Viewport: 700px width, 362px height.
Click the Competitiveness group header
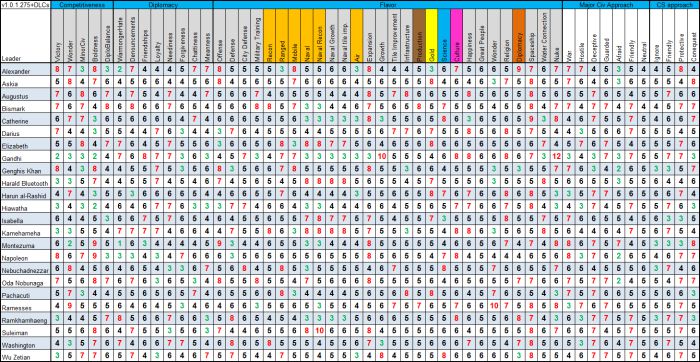[x=82, y=4]
